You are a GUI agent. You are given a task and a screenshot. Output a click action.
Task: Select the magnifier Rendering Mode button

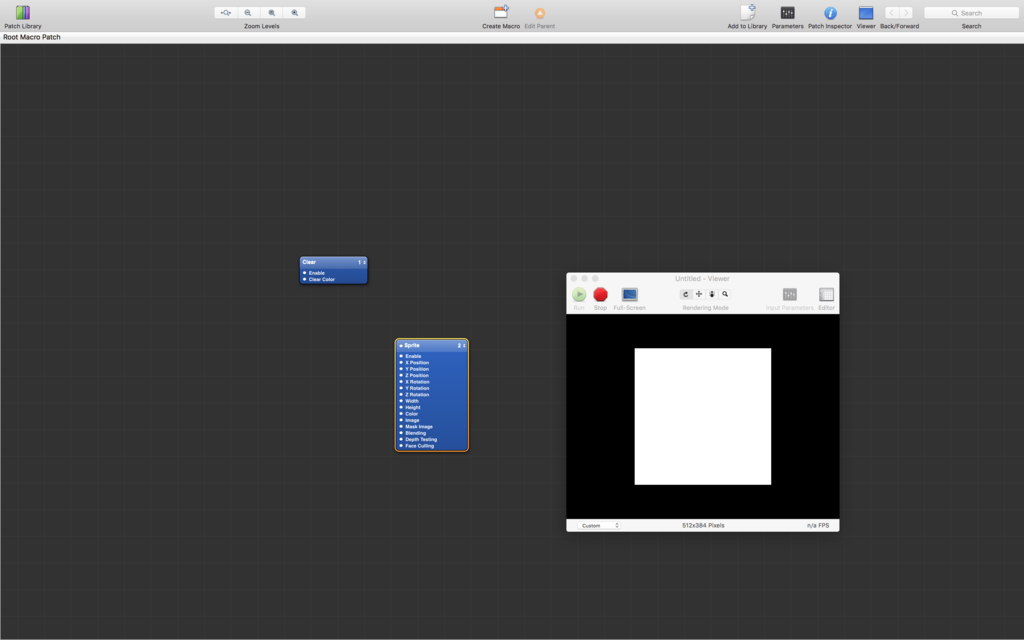pos(725,295)
